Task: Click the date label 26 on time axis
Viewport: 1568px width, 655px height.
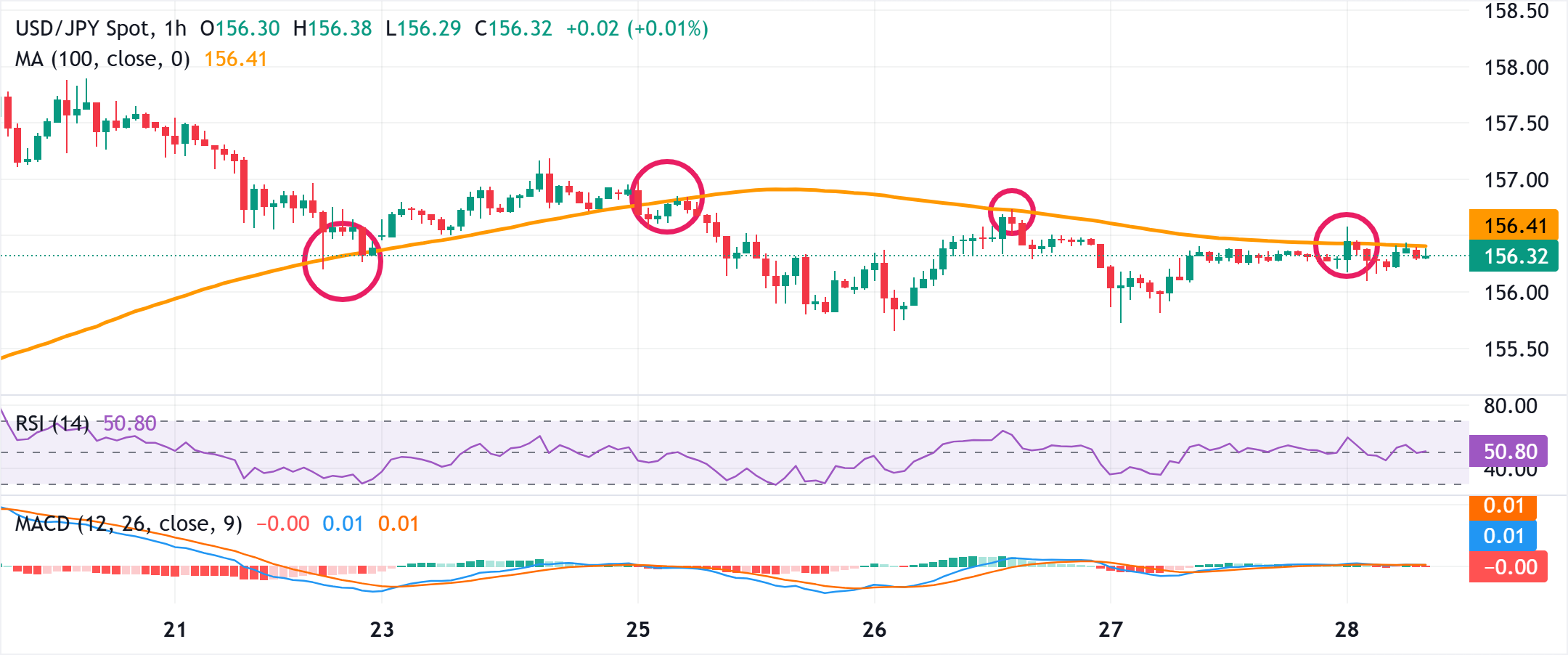Action: tap(874, 629)
